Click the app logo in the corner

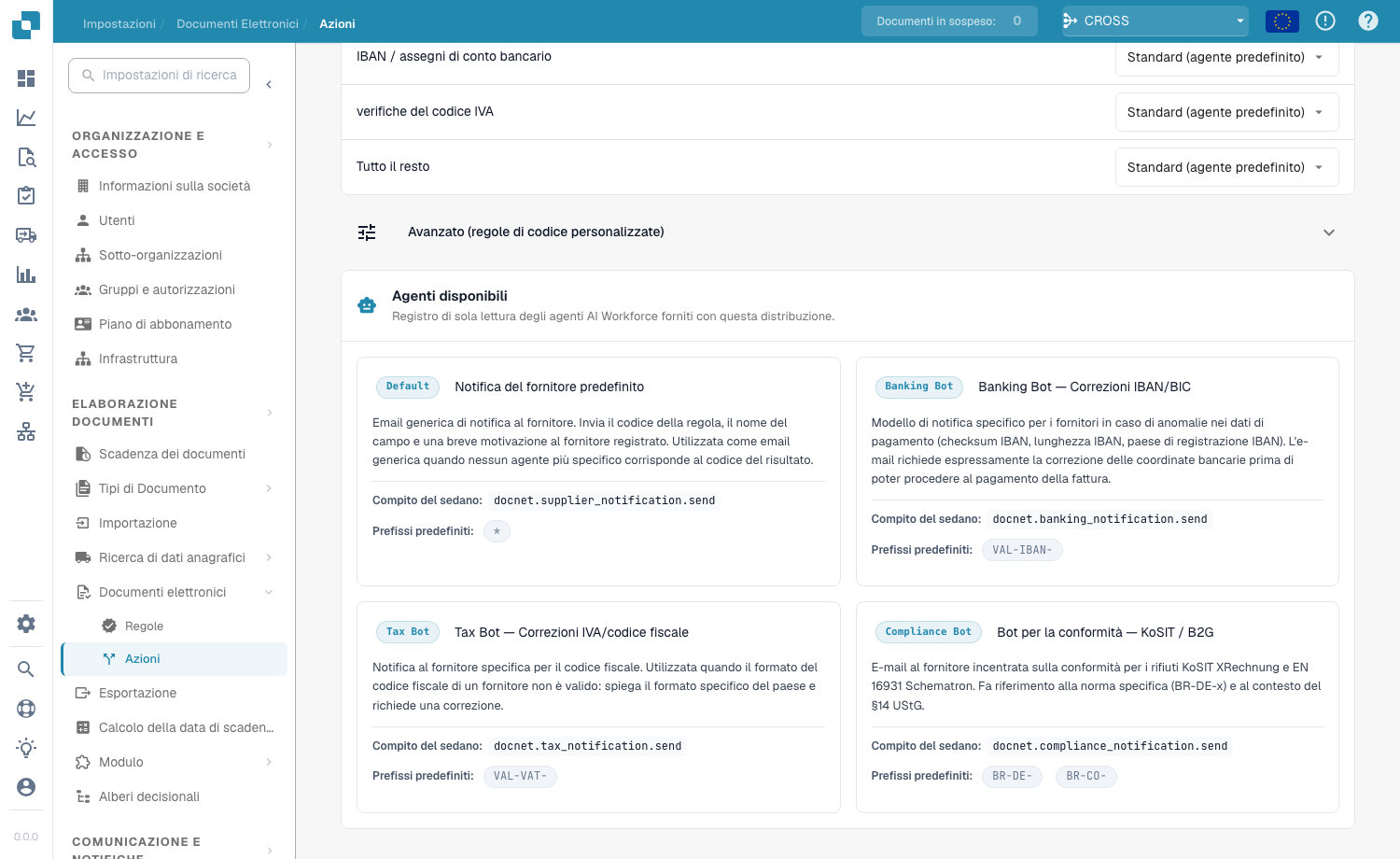(x=26, y=25)
